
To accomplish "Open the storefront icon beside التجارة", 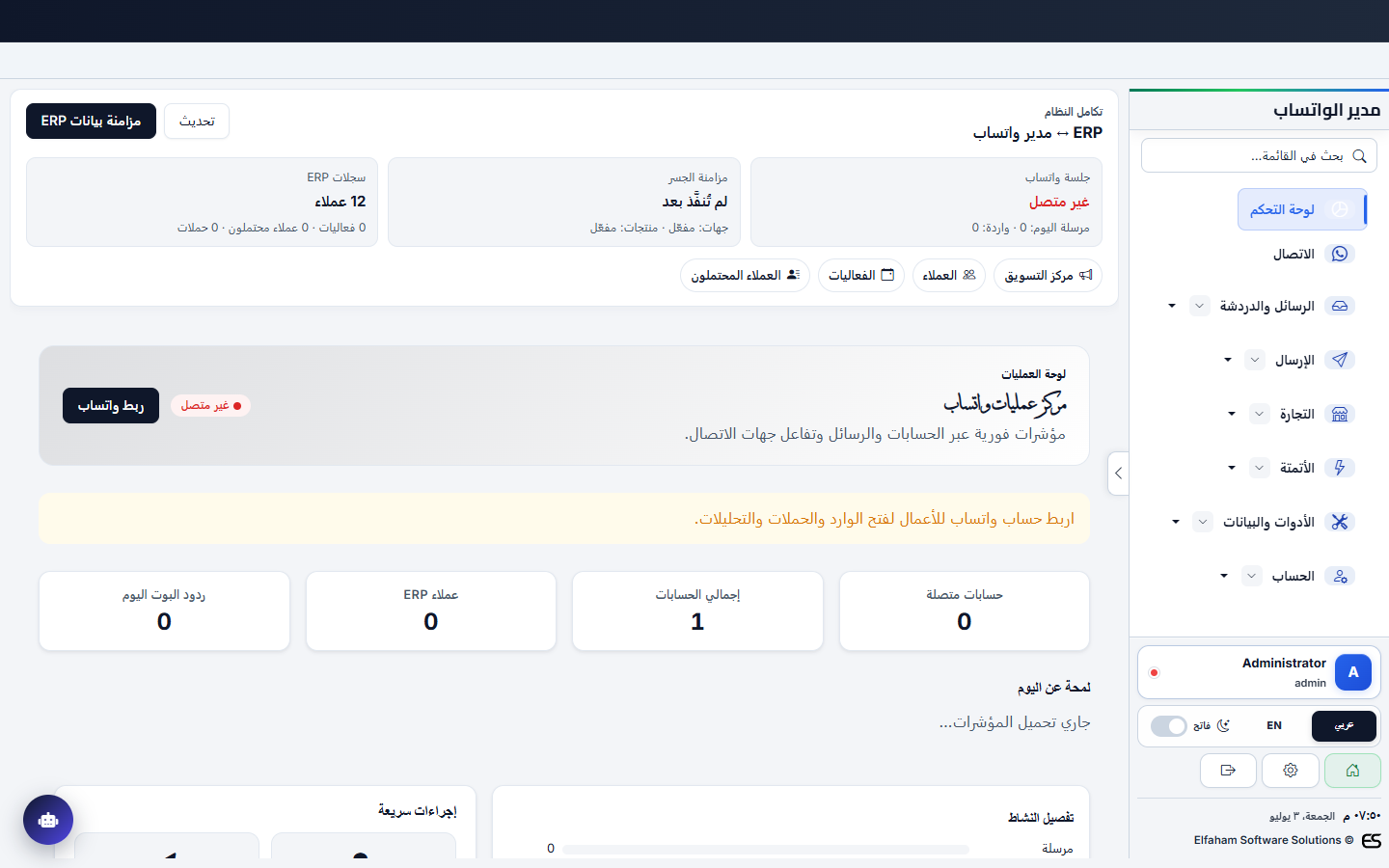I will coord(1340,414).
